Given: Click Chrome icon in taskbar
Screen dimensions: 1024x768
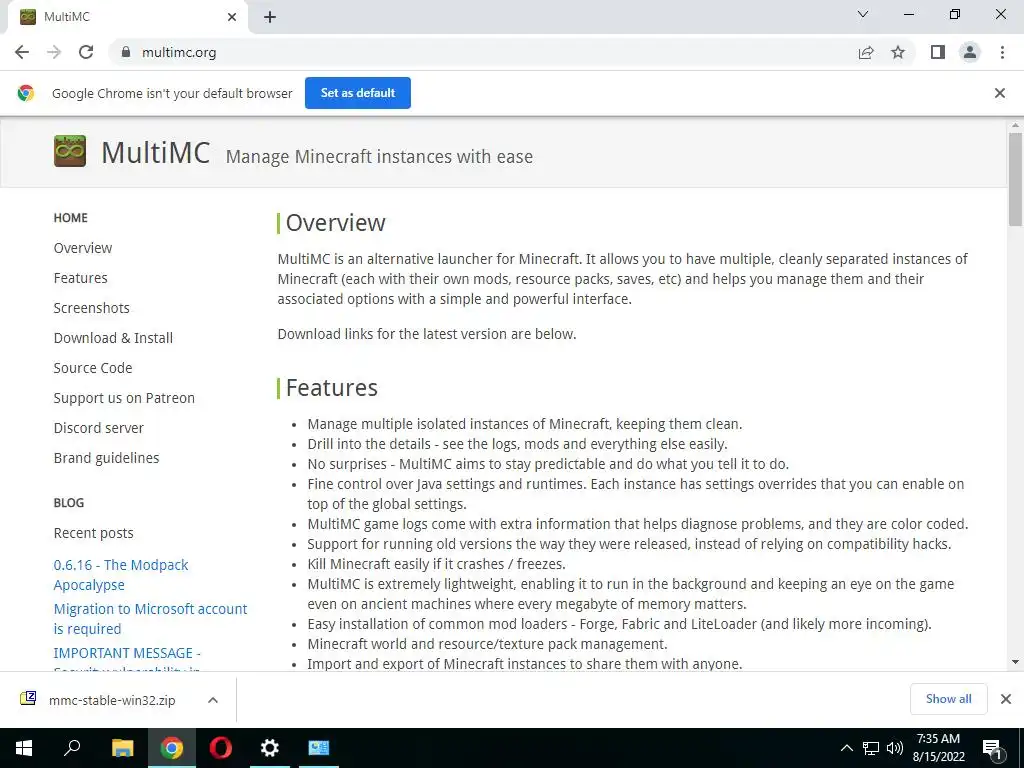Looking at the screenshot, I should [x=172, y=748].
